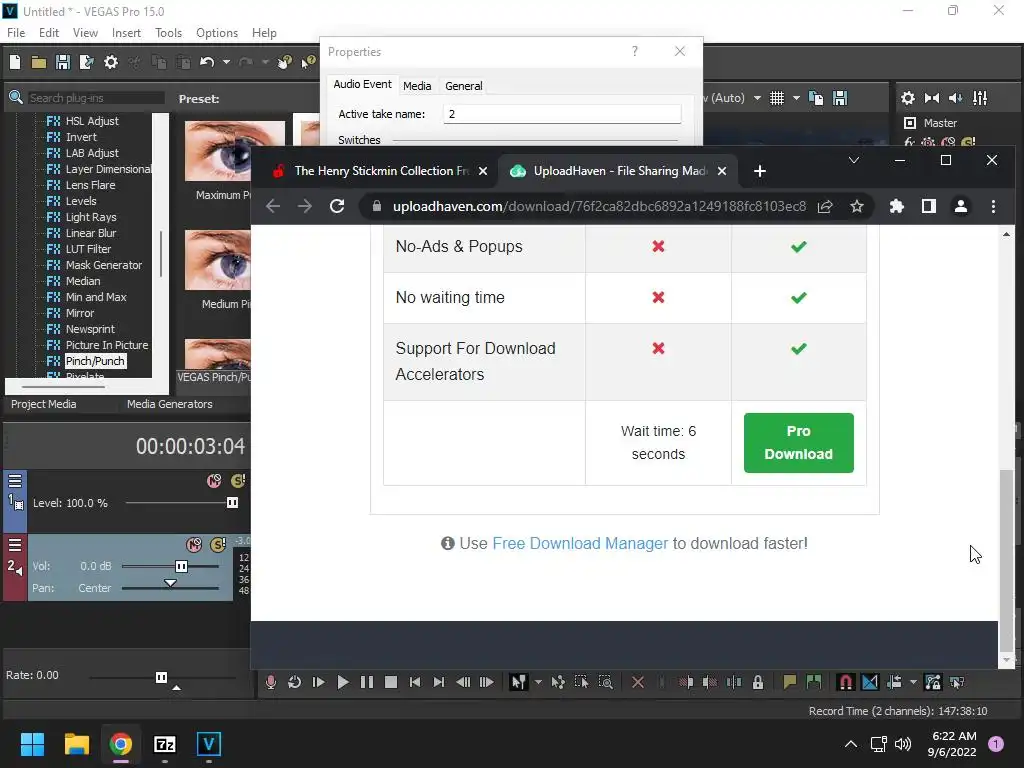Follow the Free Download Manager link
Screen dimensions: 1024x768
pyautogui.click(x=580, y=543)
